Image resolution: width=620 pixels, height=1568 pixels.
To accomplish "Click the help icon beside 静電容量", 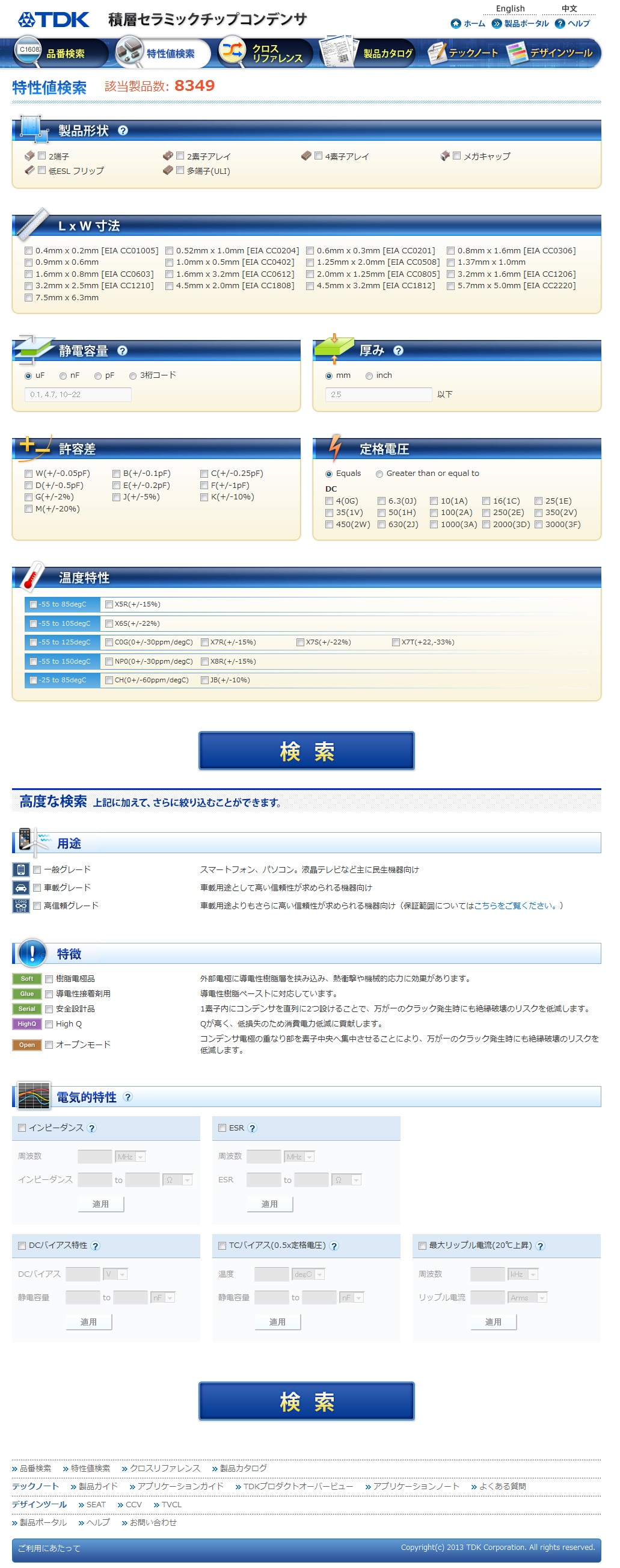I will click(122, 351).
